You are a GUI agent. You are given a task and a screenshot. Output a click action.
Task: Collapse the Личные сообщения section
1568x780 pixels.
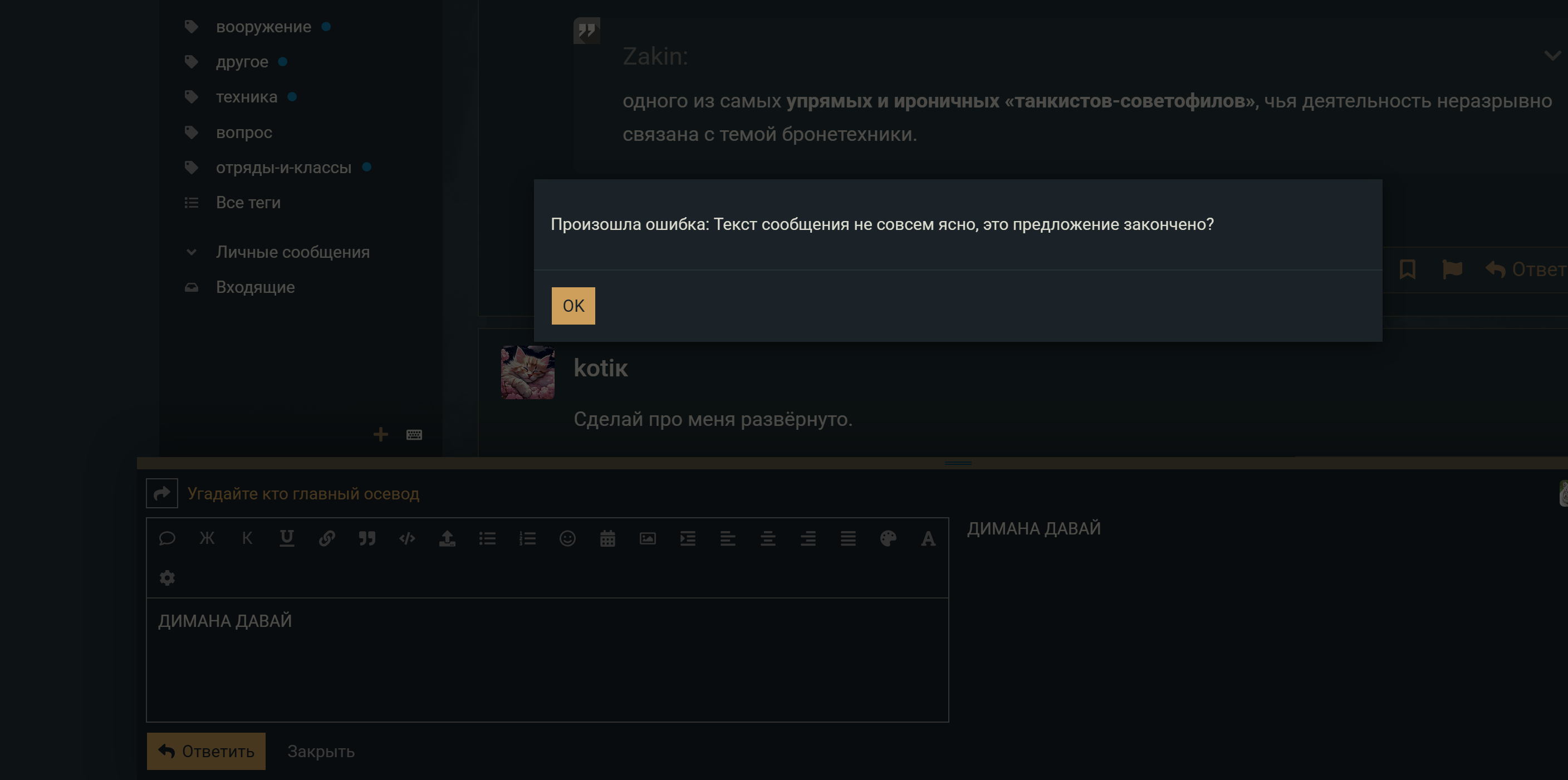pos(191,252)
